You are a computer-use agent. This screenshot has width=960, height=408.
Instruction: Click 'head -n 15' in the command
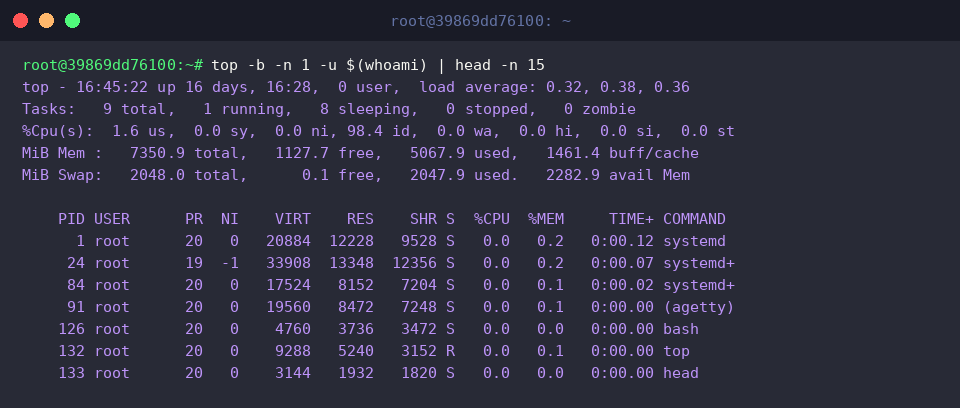[500, 65]
